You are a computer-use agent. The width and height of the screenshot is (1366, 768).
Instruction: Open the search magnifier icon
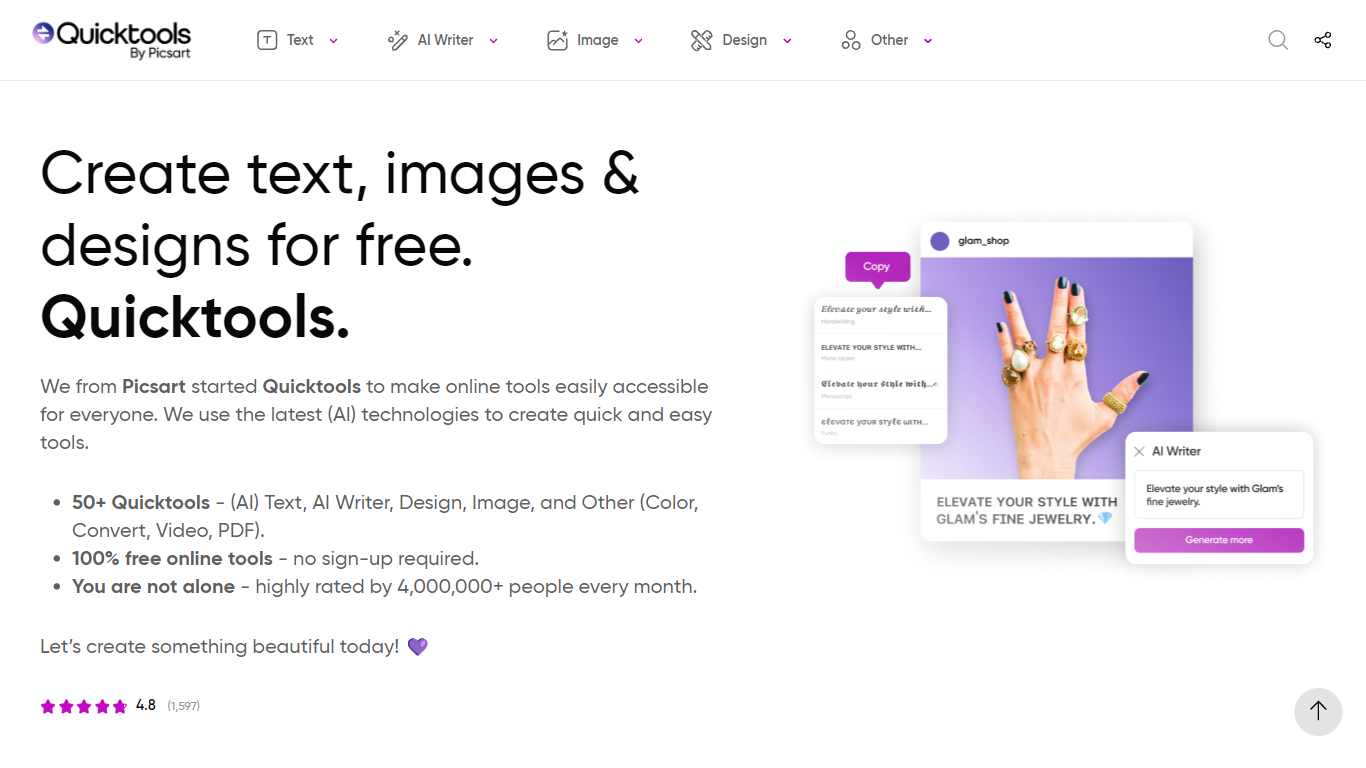tap(1278, 40)
